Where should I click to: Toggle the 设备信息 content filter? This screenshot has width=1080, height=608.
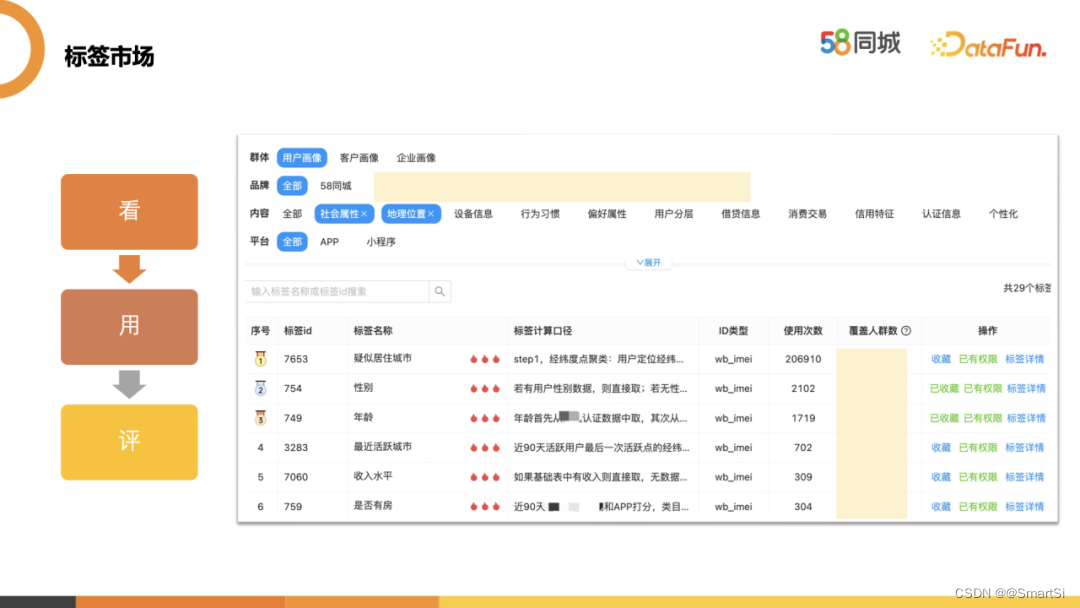[473, 214]
